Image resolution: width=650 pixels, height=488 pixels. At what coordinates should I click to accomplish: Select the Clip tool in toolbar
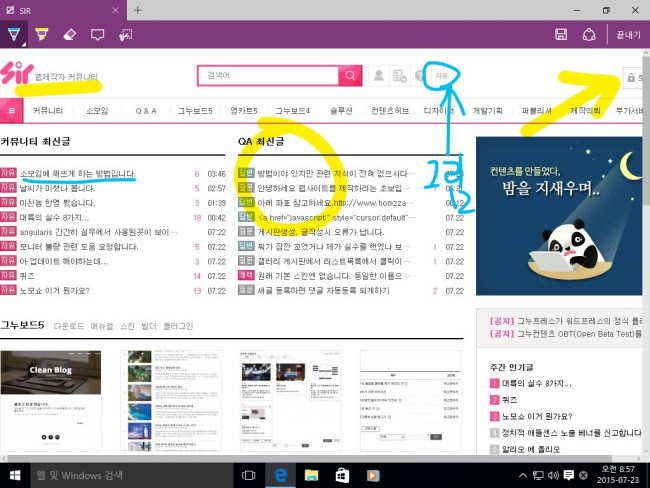pyautogui.click(x=125, y=33)
